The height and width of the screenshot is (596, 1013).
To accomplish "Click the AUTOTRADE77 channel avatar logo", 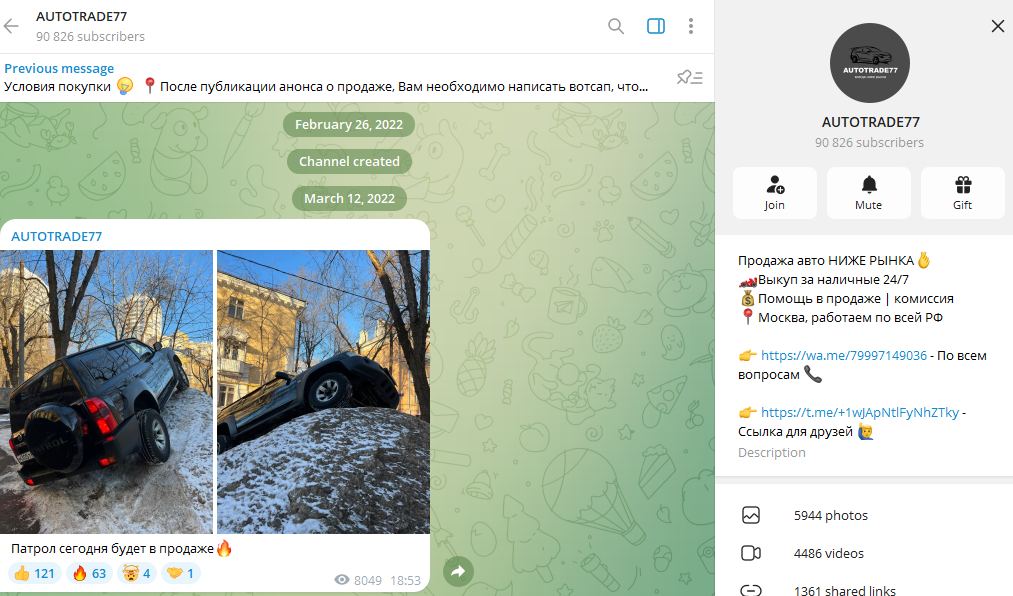I will point(869,63).
